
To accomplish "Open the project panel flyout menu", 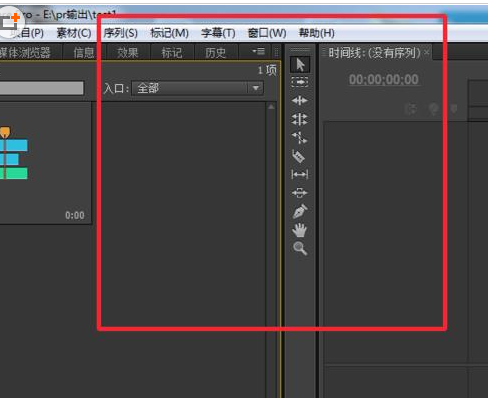I will point(258,51).
